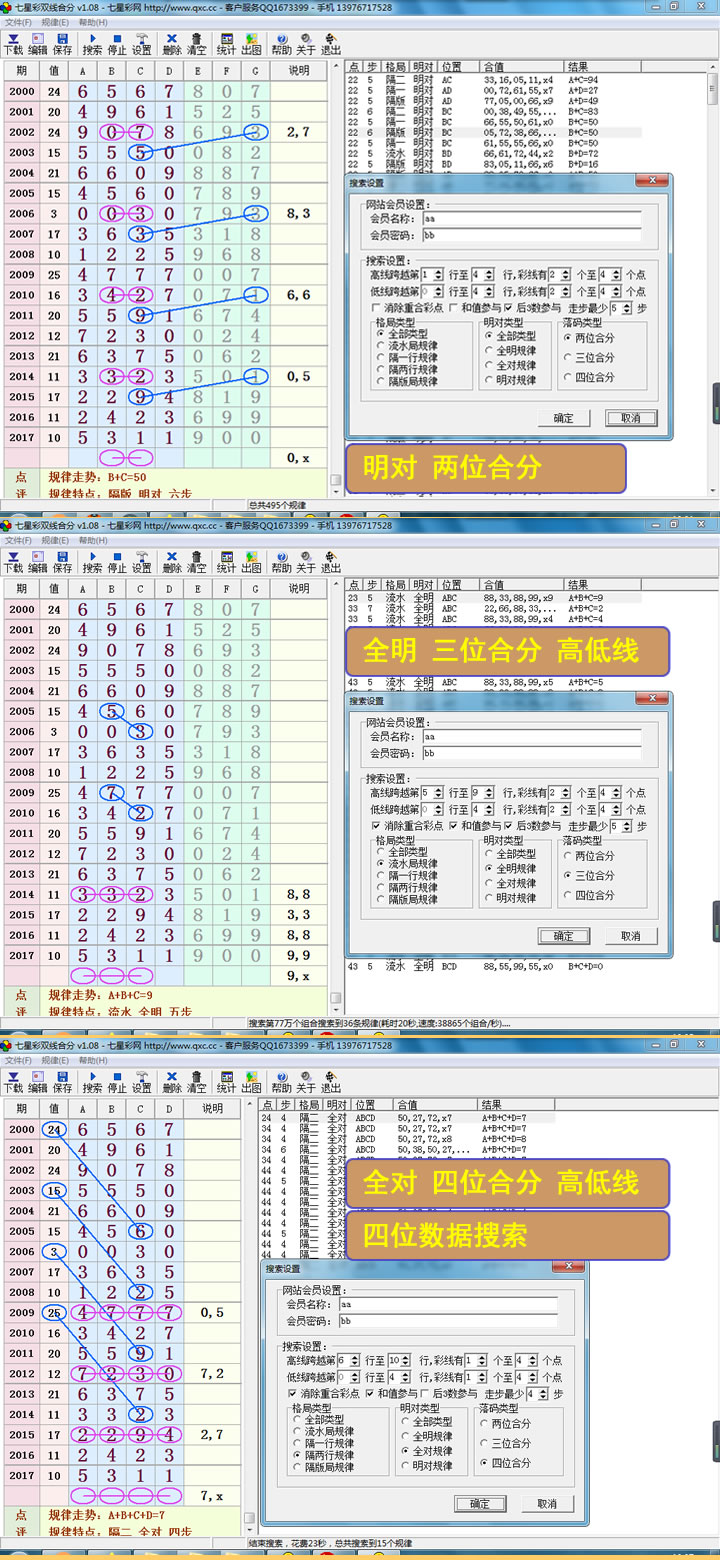Click 统计 statistics icon in bottom window
720x1560 pixels.
(x=227, y=1081)
